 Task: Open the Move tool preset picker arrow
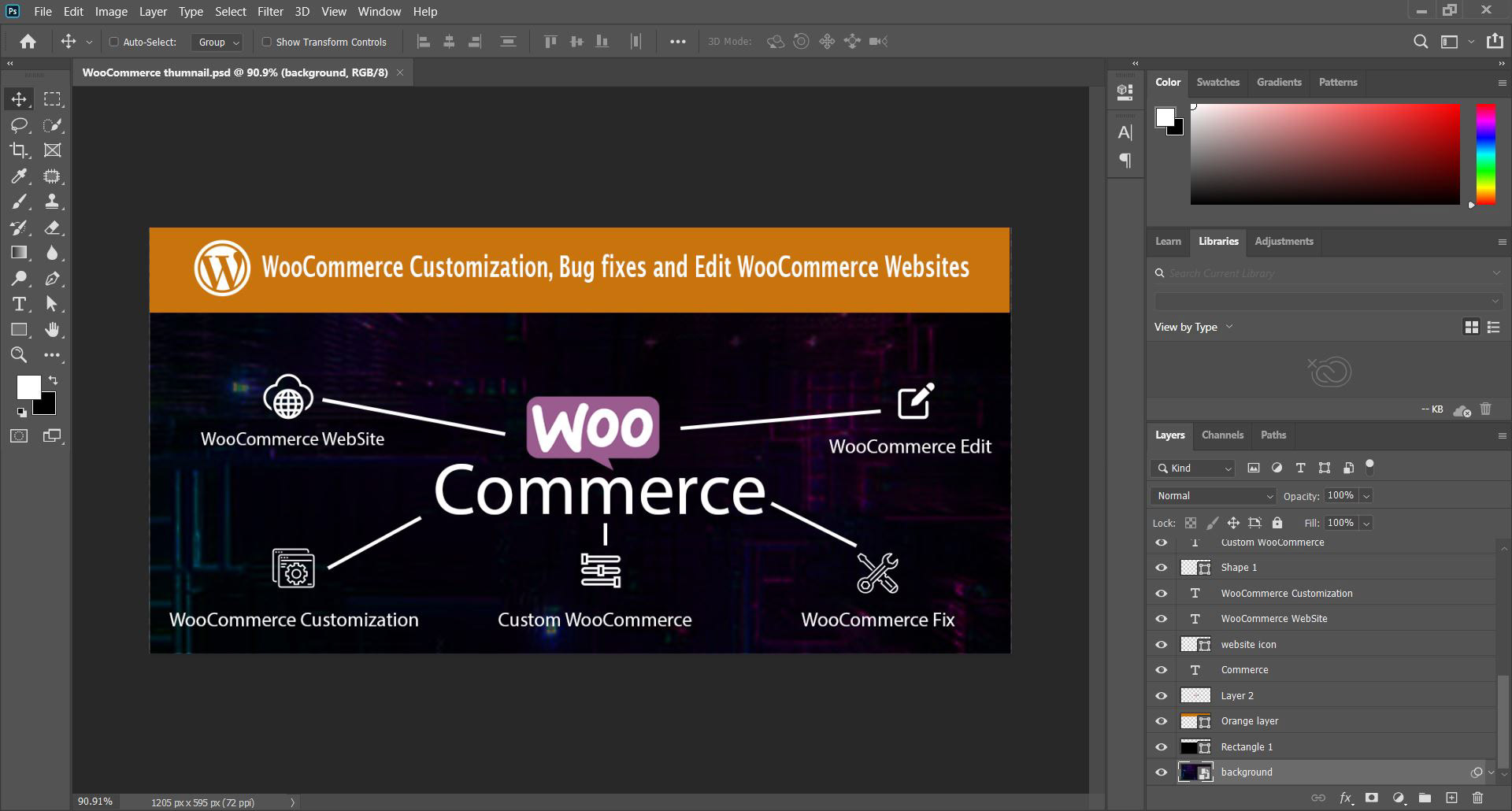tap(89, 42)
